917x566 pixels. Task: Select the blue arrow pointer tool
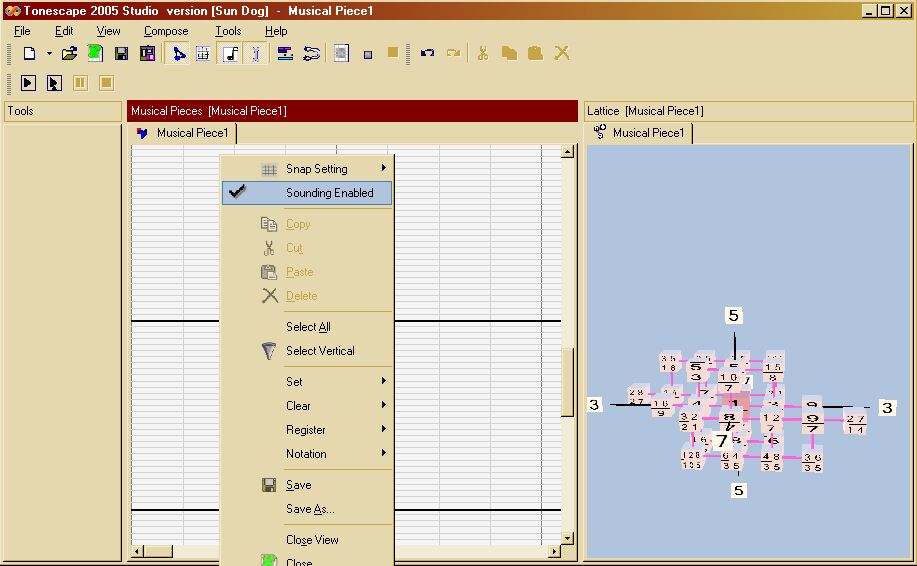(178, 54)
